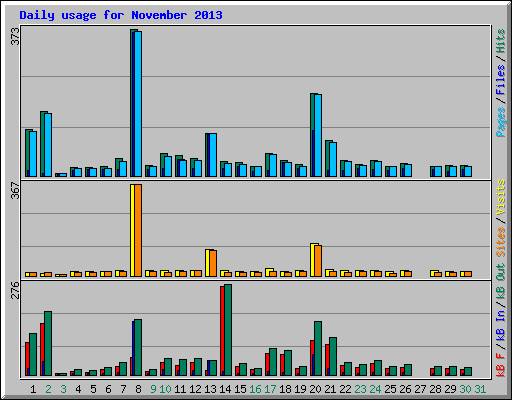
Task: Select day 12 on the x-axis
Action: pyautogui.click(x=195, y=389)
